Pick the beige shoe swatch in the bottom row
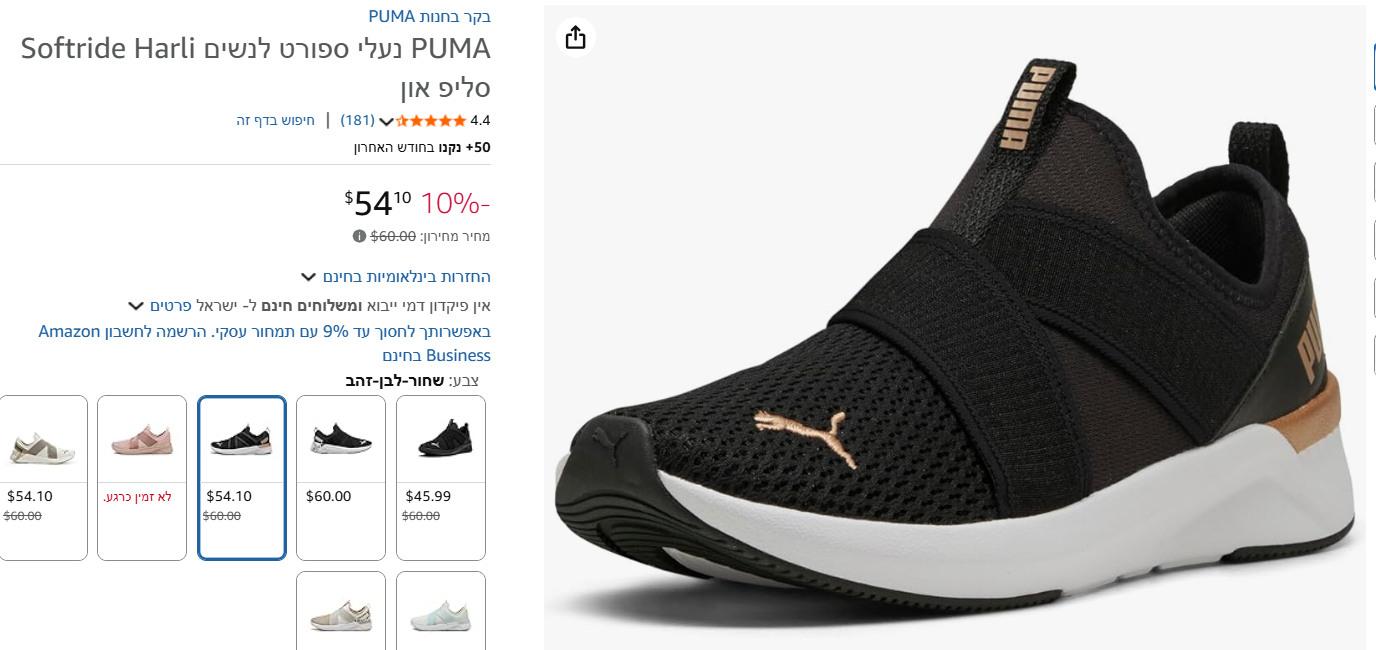1376x650 pixels. pos(341,610)
